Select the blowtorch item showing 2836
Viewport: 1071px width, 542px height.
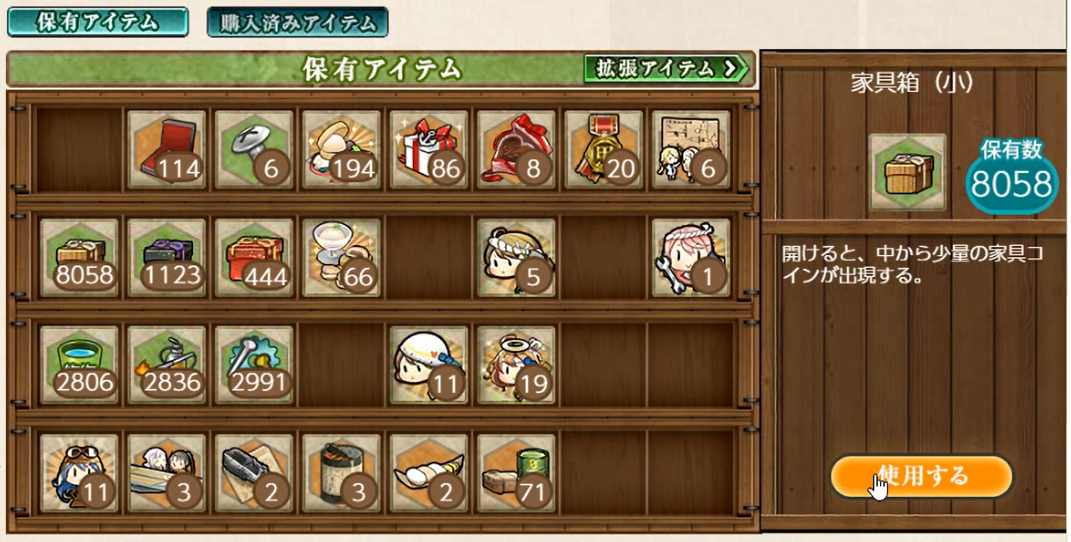click(x=167, y=365)
